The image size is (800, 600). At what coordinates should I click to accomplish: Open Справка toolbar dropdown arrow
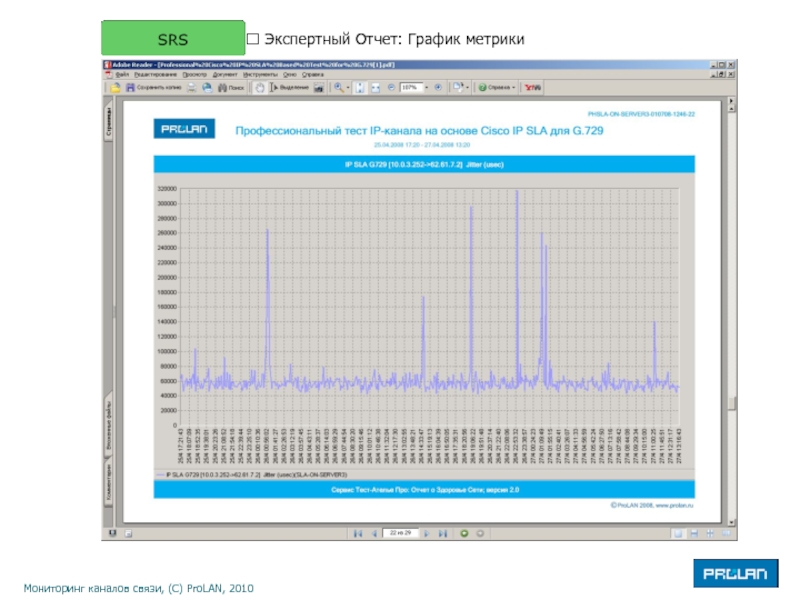pyautogui.click(x=513, y=88)
